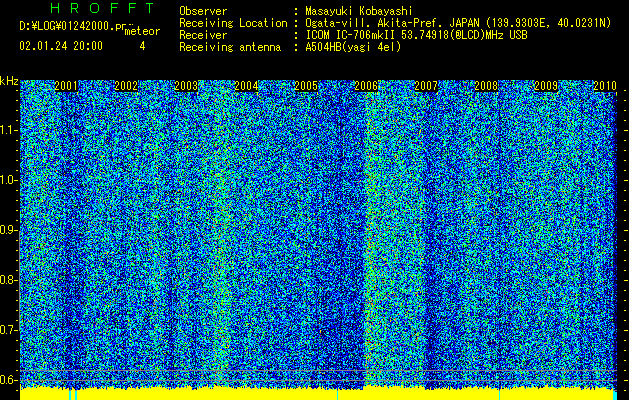The width and height of the screenshot is (629, 400).
Task: Click the meteor count value 4
Action: click(x=142, y=46)
